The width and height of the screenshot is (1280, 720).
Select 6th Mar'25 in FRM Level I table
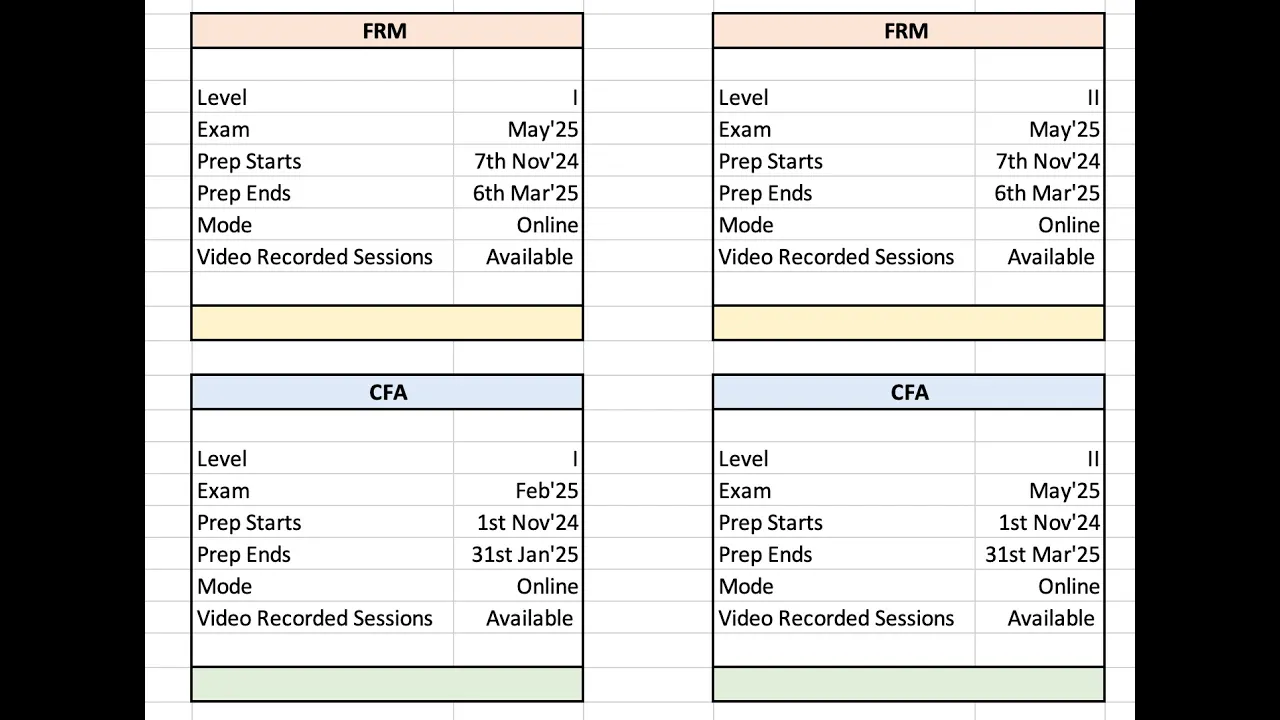click(x=518, y=194)
